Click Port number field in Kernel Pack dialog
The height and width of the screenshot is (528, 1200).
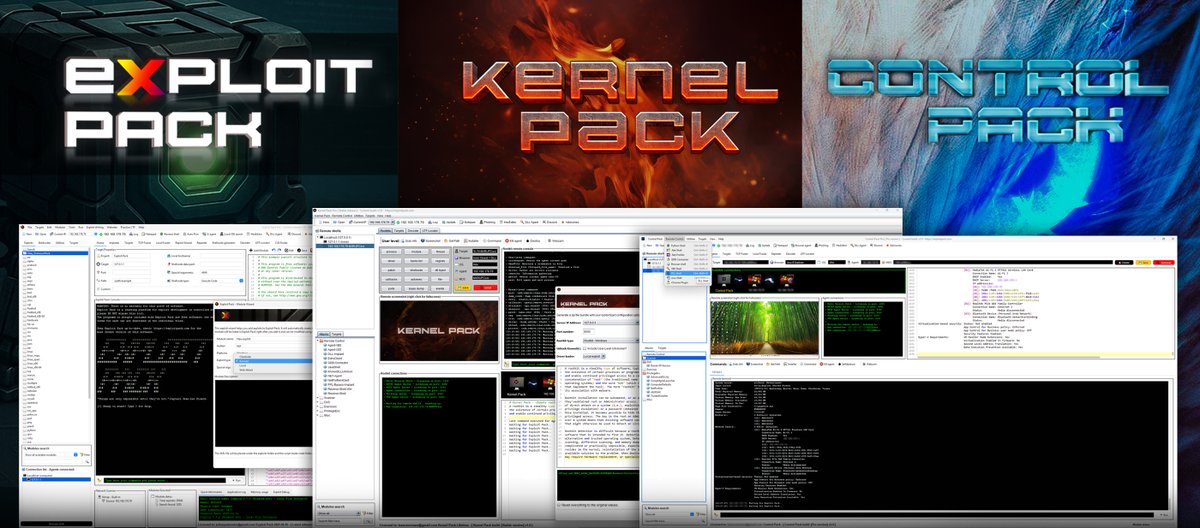[589, 331]
